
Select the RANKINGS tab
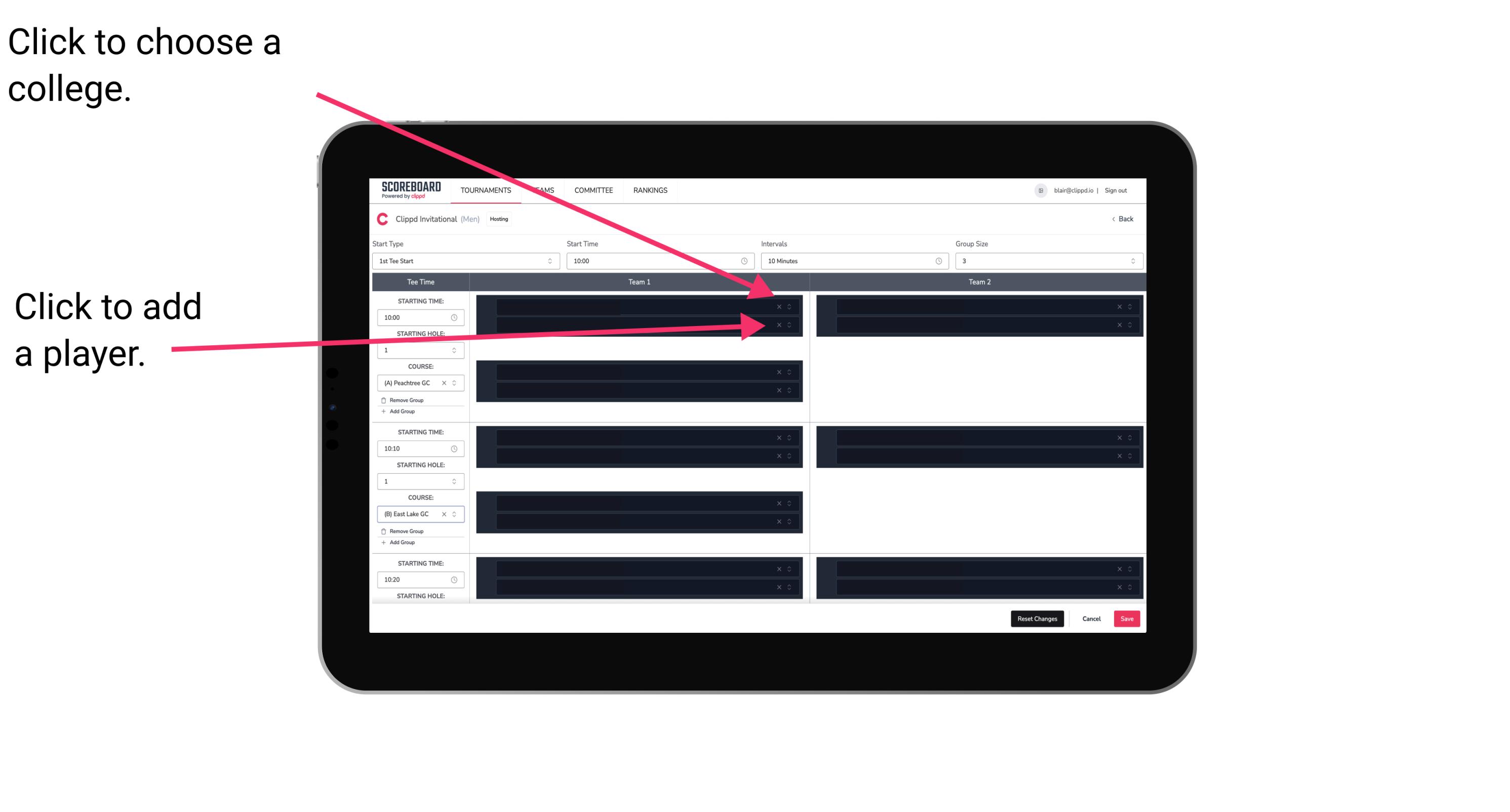click(651, 191)
